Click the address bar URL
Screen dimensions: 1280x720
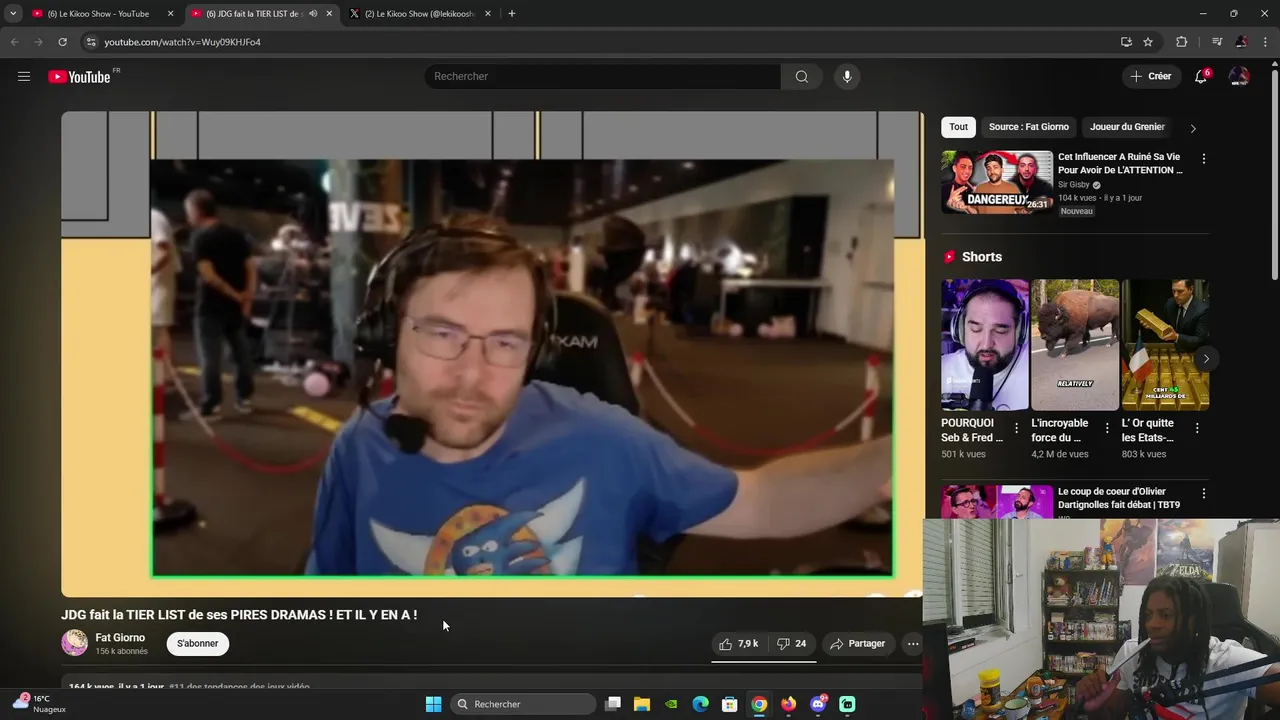point(182,42)
